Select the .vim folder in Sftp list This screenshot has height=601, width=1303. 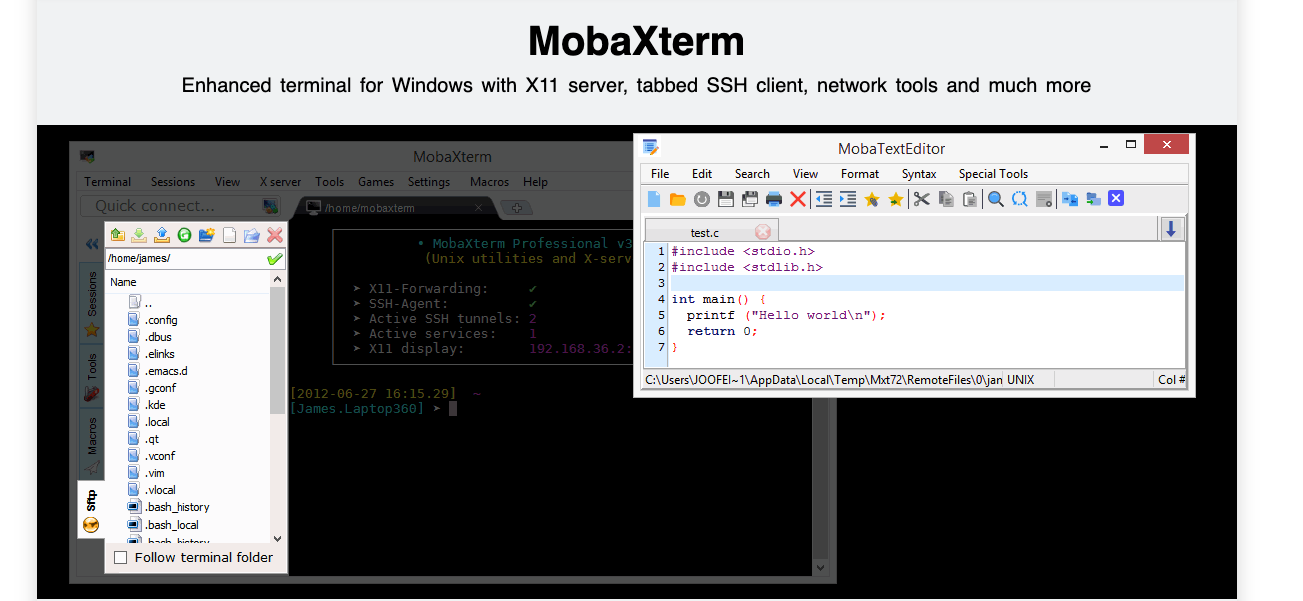pos(146,473)
